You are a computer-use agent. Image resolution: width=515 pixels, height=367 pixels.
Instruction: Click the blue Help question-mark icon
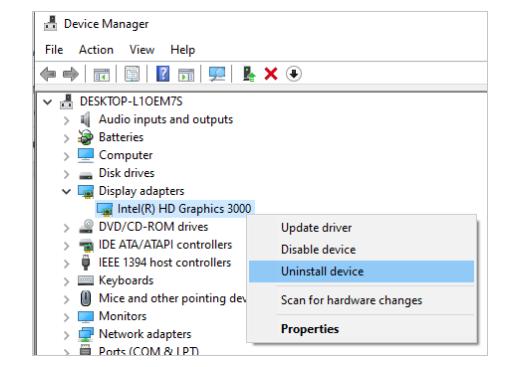pos(163,74)
